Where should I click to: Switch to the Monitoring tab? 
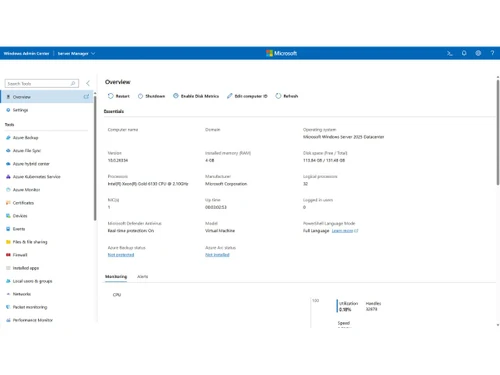(116, 277)
